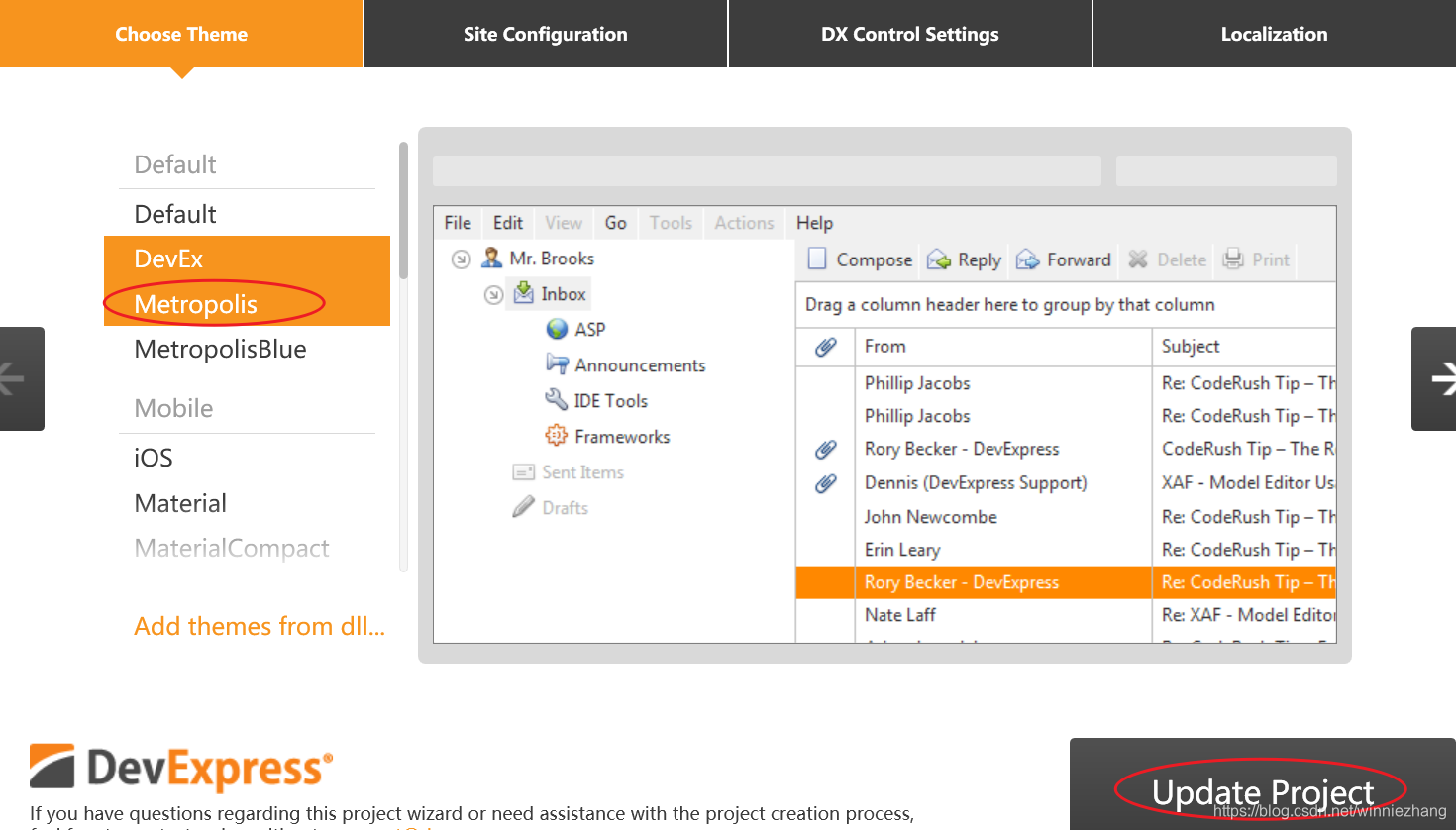Image resolution: width=1456 pixels, height=830 pixels.
Task: Click Add themes from dll link
Action: tap(260, 626)
